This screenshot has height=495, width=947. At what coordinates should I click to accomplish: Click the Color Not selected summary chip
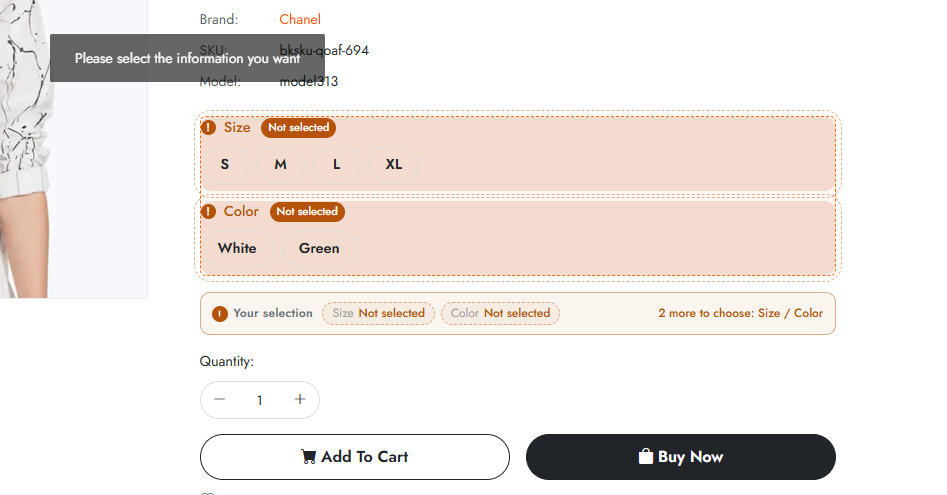point(501,313)
